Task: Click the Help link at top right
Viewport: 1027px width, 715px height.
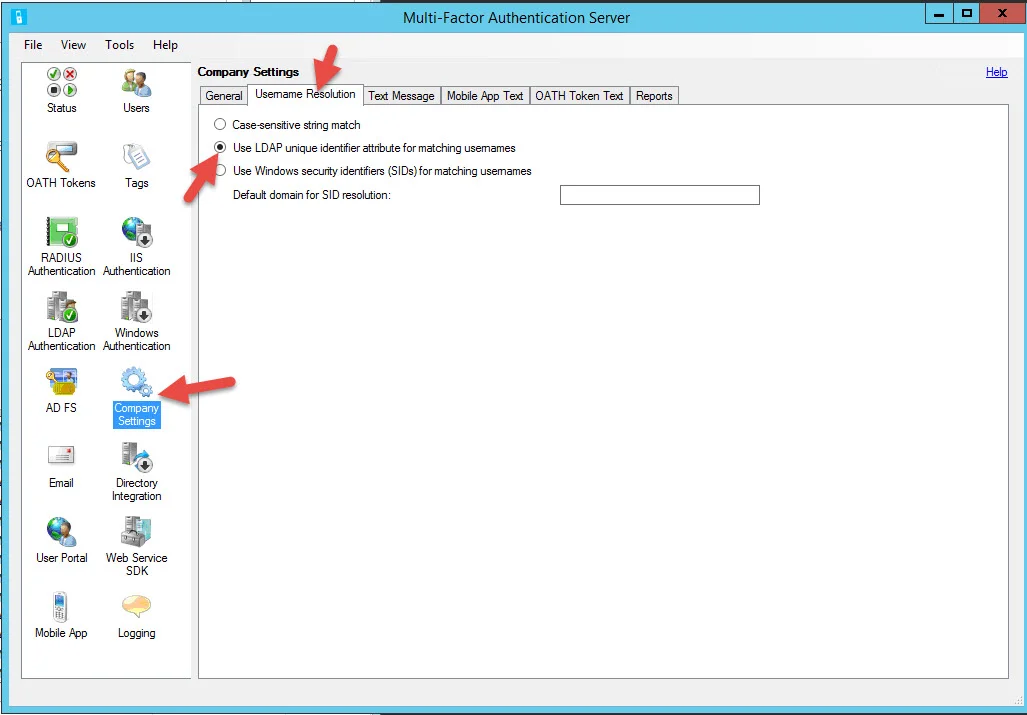Action: (996, 72)
